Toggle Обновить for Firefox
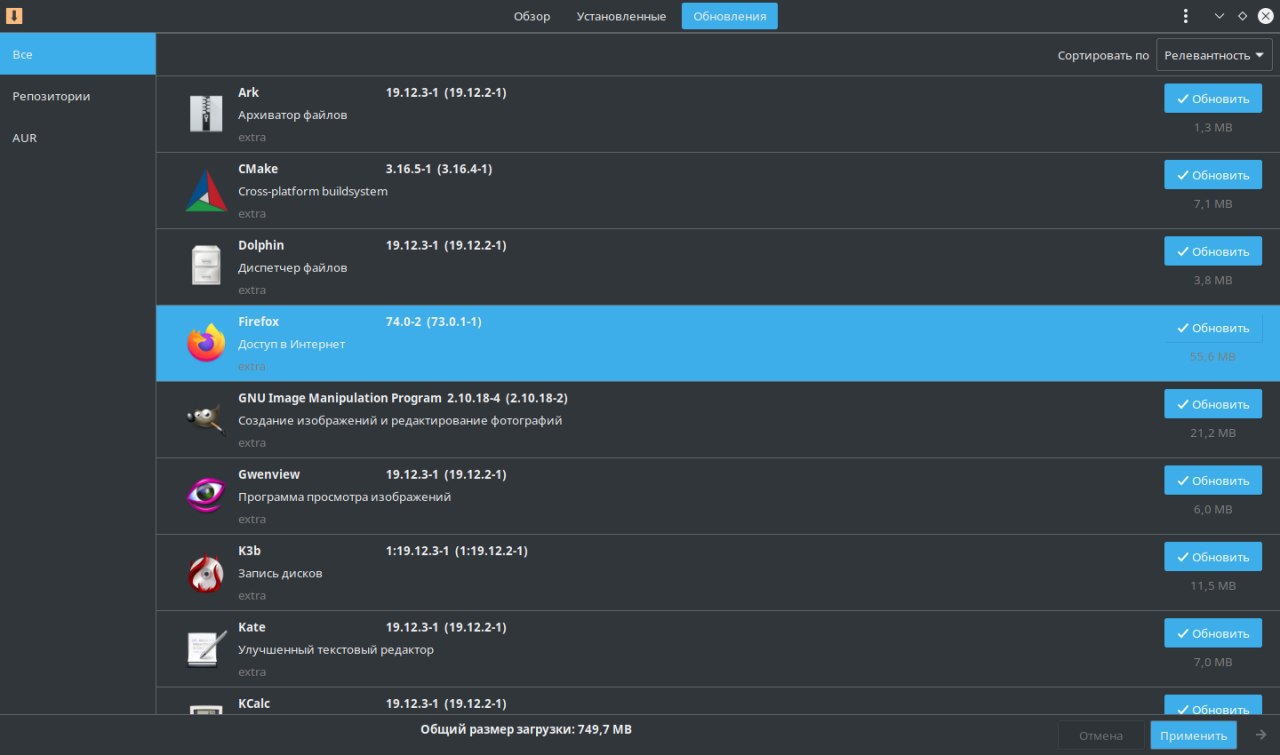This screenshot has height=755, width=1280. click(1213, 328)
